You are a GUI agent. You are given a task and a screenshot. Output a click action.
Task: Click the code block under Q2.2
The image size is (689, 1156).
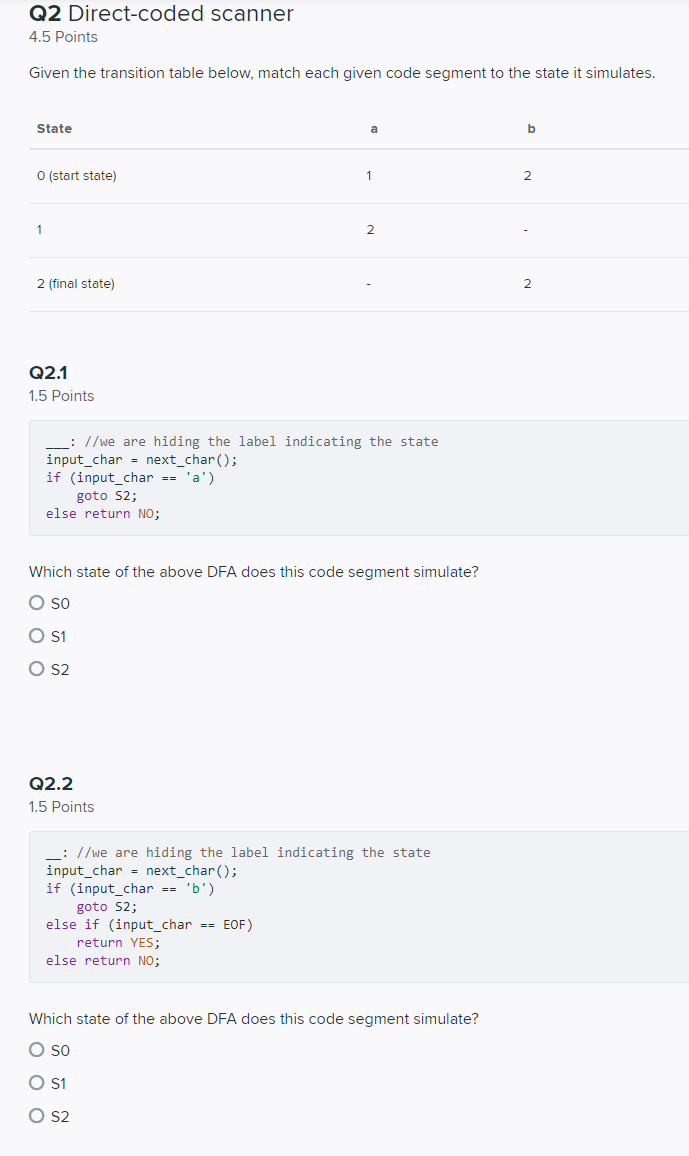(300, 906)
